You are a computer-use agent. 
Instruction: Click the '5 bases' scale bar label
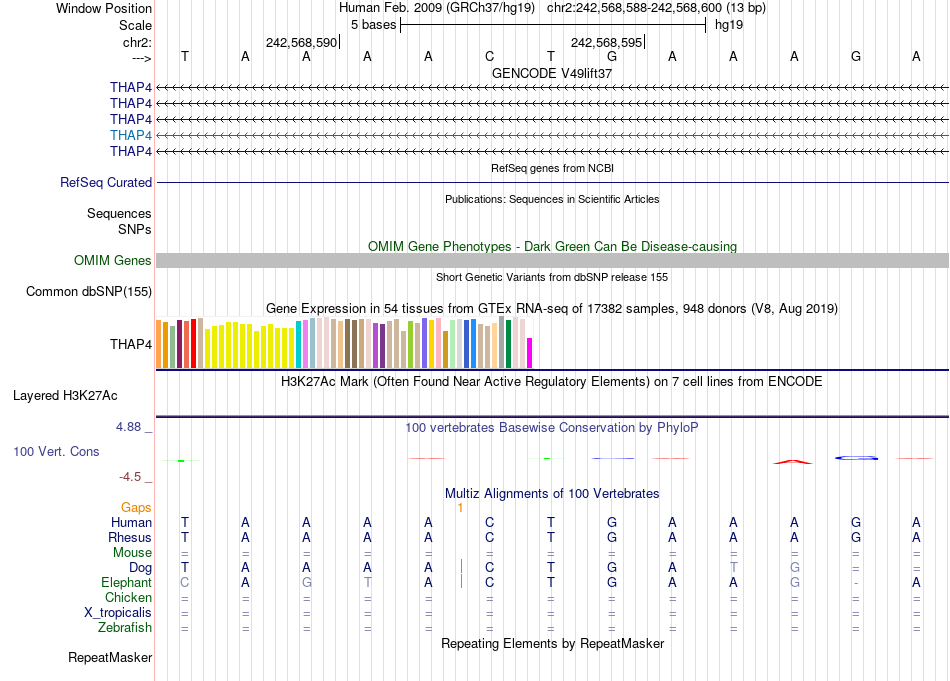[373, 25]
